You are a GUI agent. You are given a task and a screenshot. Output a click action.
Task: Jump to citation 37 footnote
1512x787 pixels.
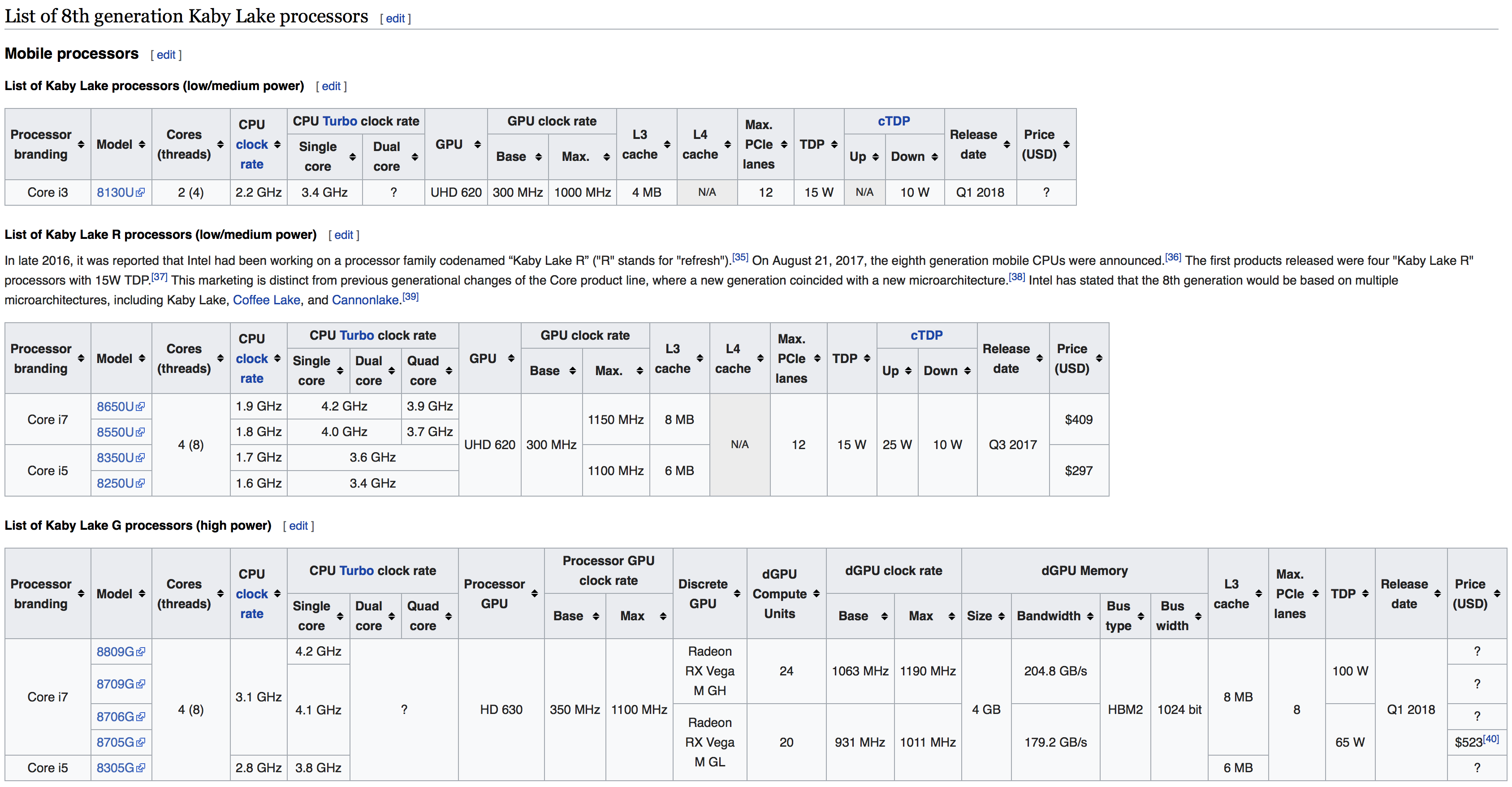159,277
